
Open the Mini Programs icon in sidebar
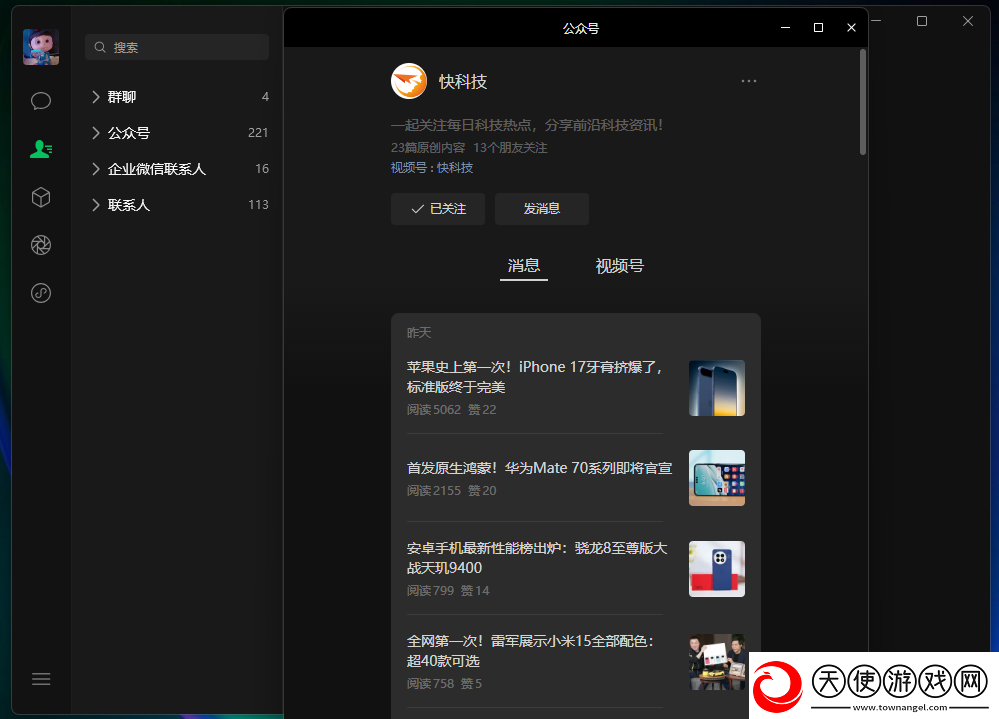click(41, 293)
